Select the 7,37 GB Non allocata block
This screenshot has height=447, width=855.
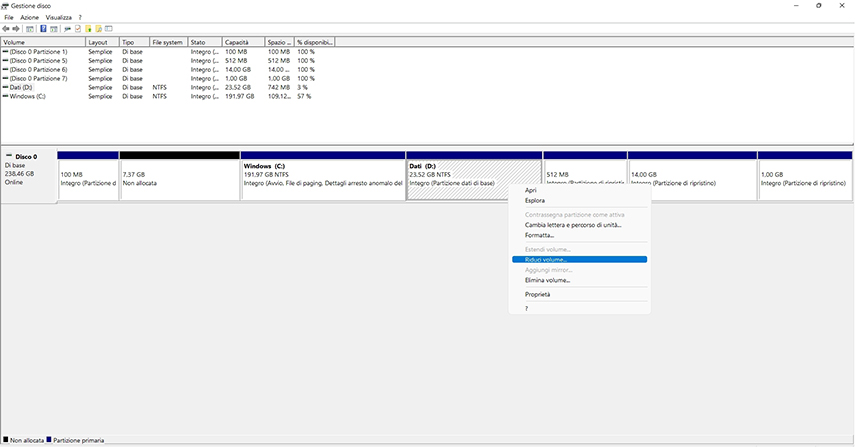pos(179,180)
